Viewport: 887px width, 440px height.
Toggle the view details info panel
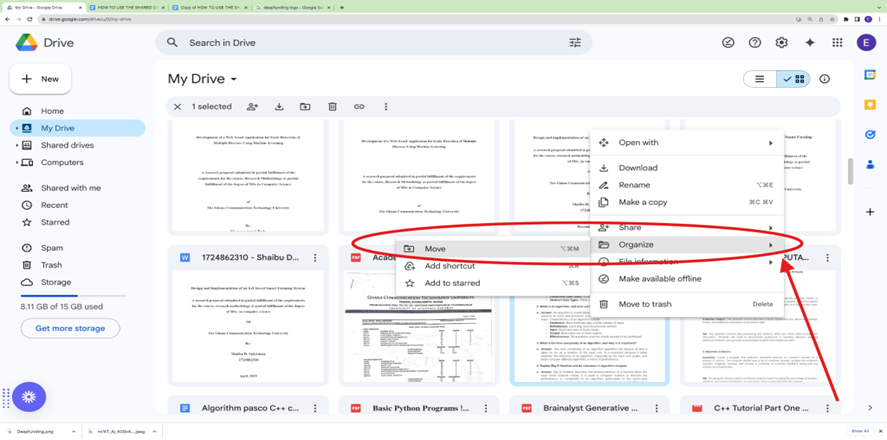(x=825, y=79)
